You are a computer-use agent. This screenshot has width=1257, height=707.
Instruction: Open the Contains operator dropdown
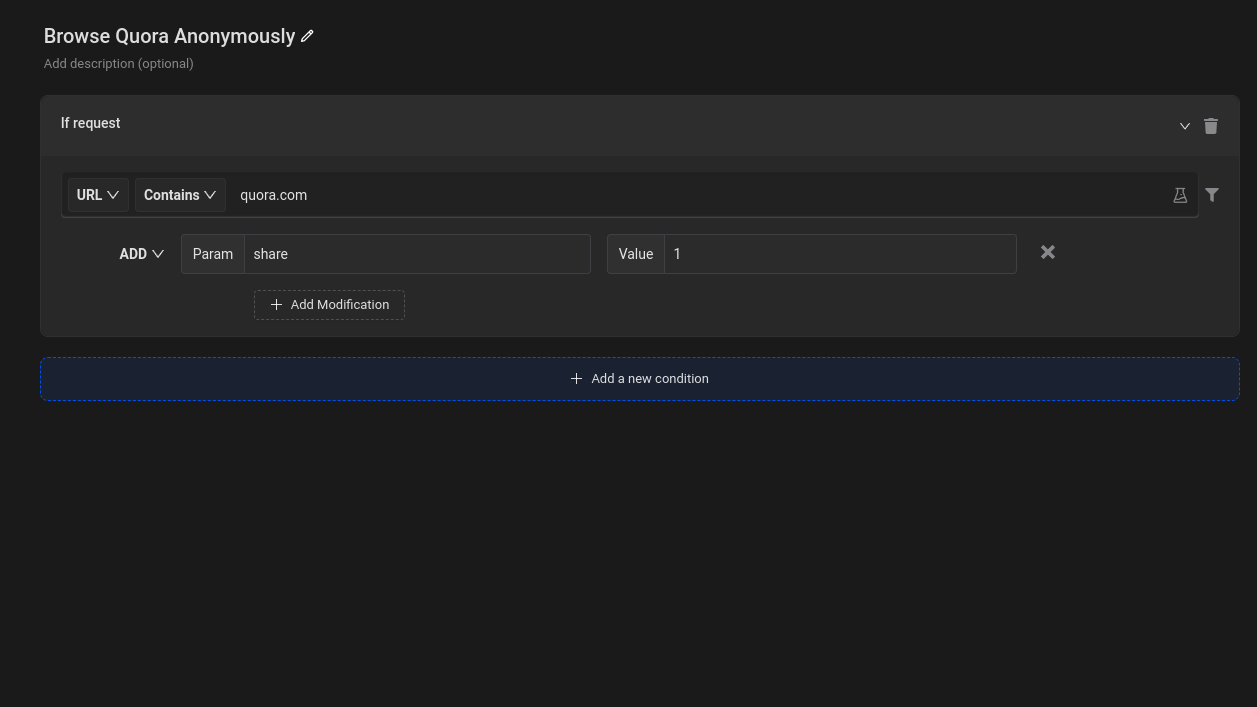180,195
